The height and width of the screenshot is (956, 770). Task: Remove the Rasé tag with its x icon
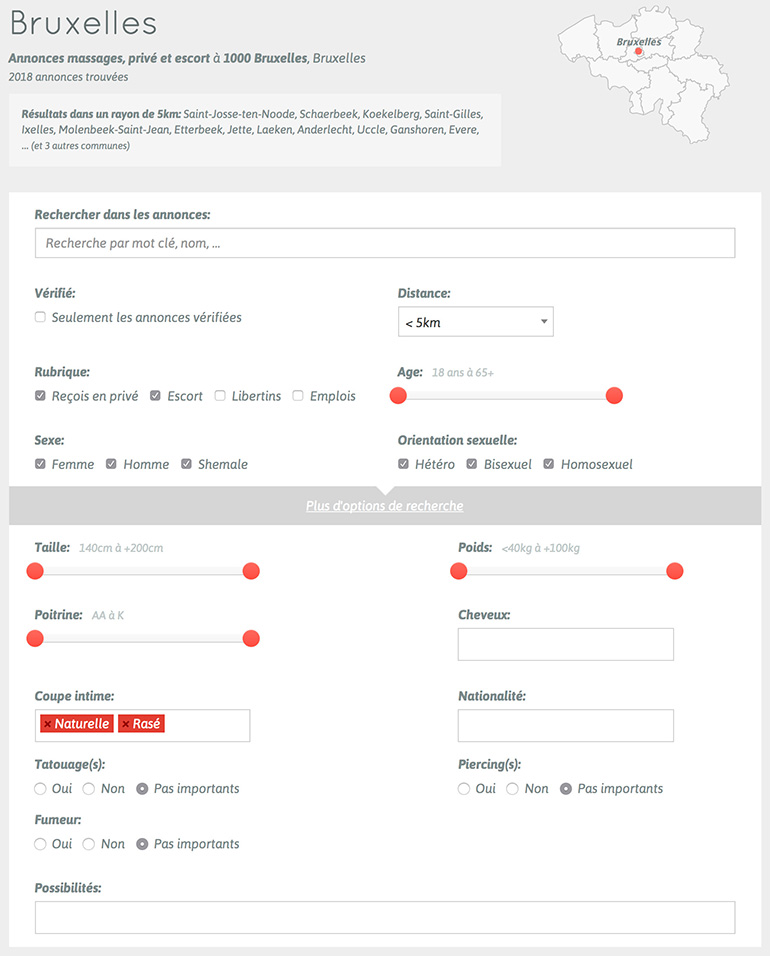point(125,724)
